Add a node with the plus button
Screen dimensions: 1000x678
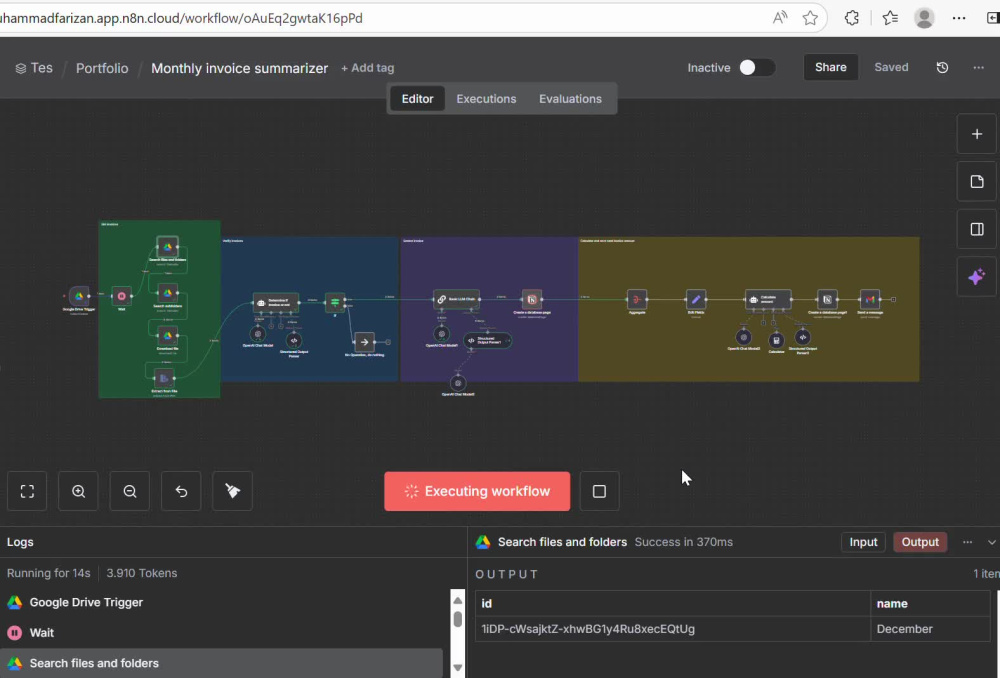976,134
